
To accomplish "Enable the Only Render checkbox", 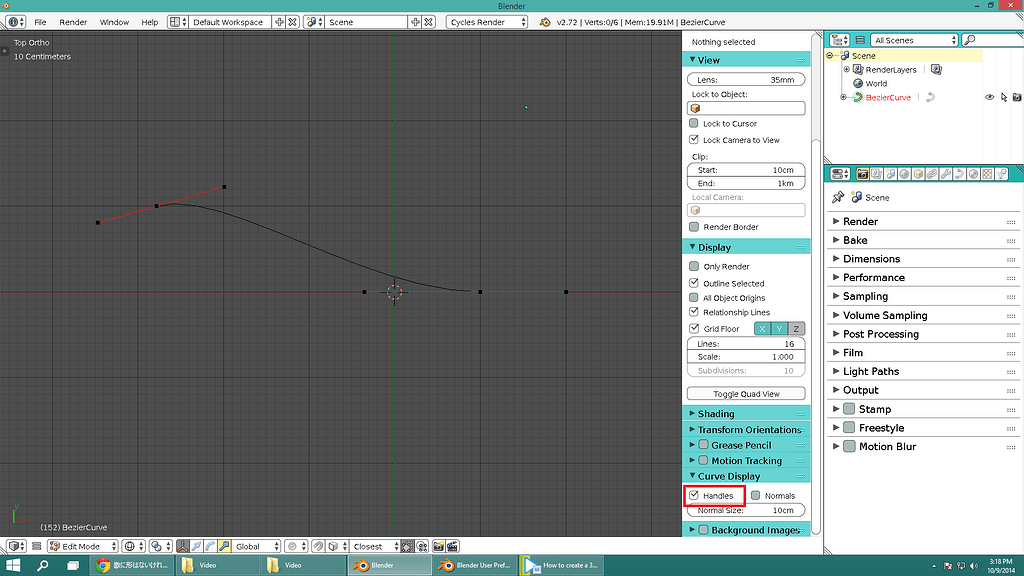I will click(x=694, y=266).
